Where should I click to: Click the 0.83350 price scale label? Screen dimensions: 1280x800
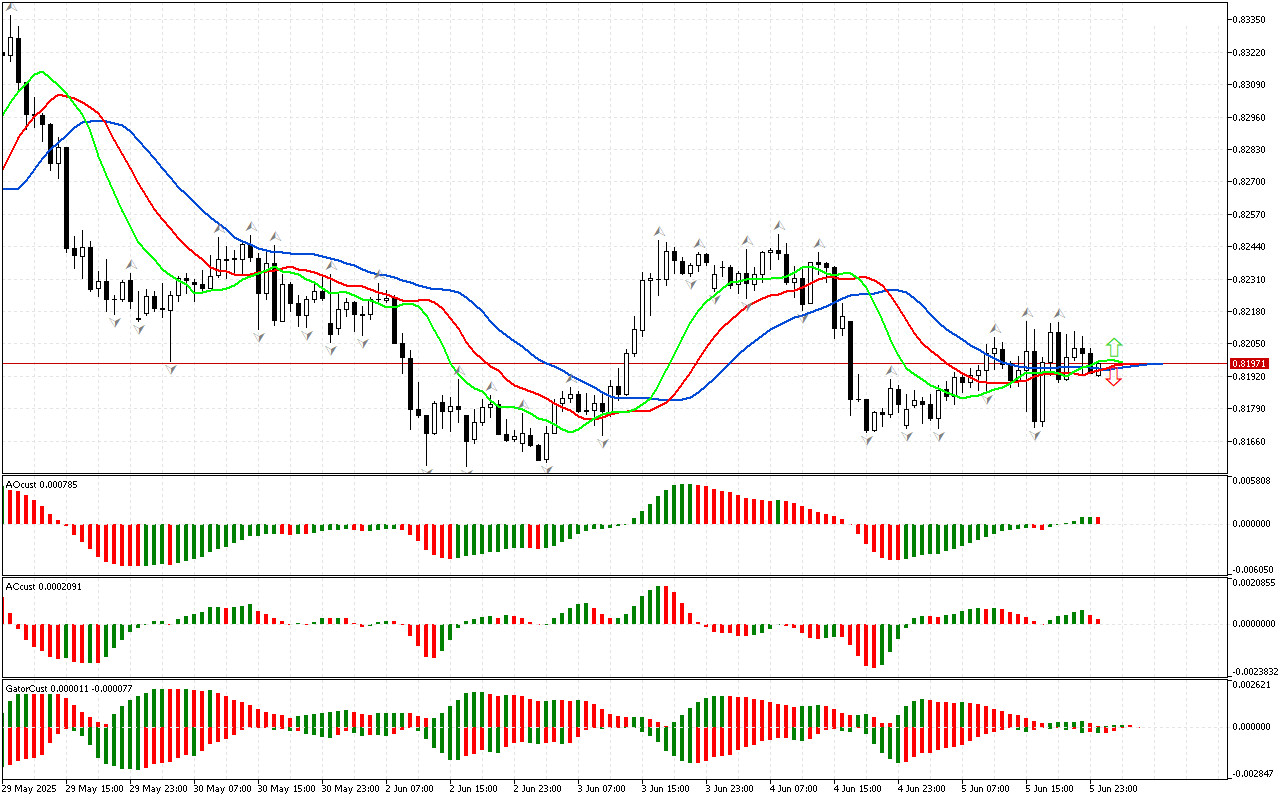tap(1250, 19)
